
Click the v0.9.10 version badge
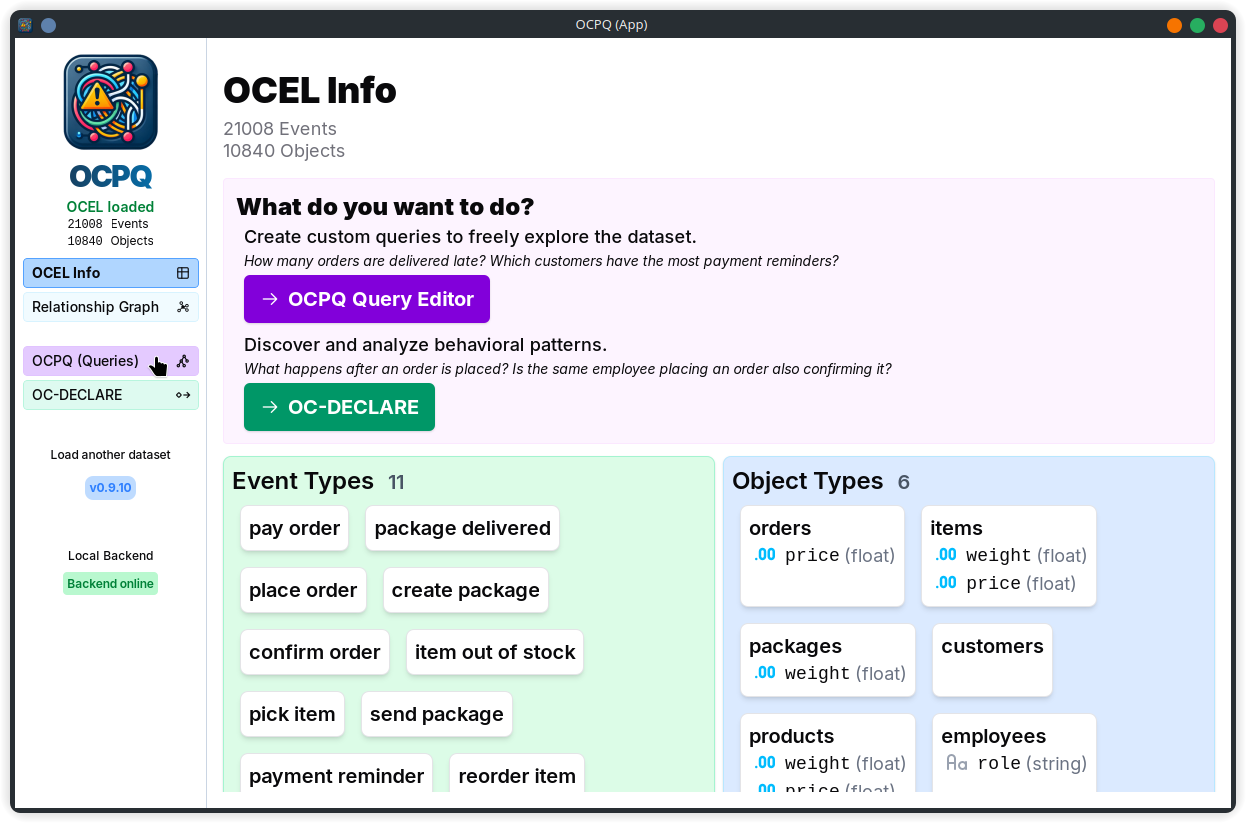point(110,487)
